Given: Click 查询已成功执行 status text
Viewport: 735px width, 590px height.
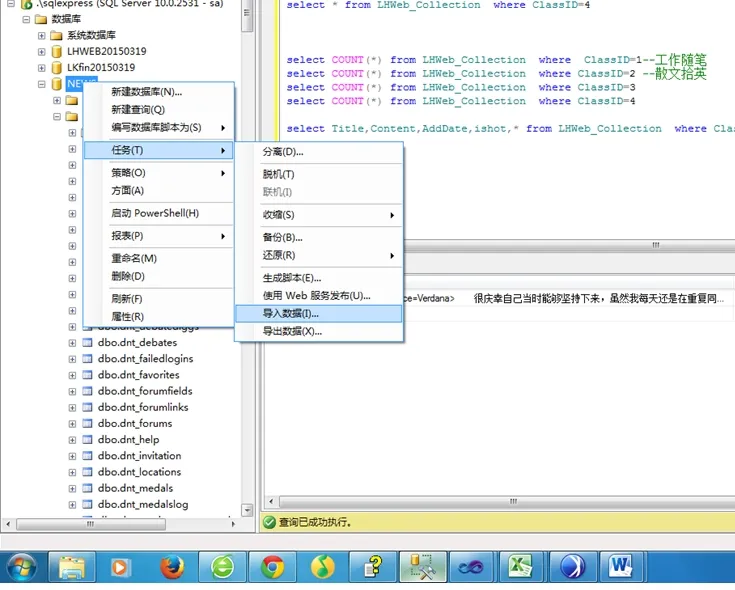Looking at the screenshot, I should 315,522.
